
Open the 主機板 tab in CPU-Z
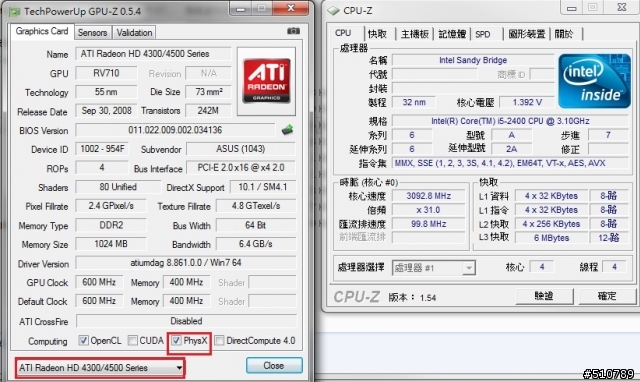[x=415, y=34]
